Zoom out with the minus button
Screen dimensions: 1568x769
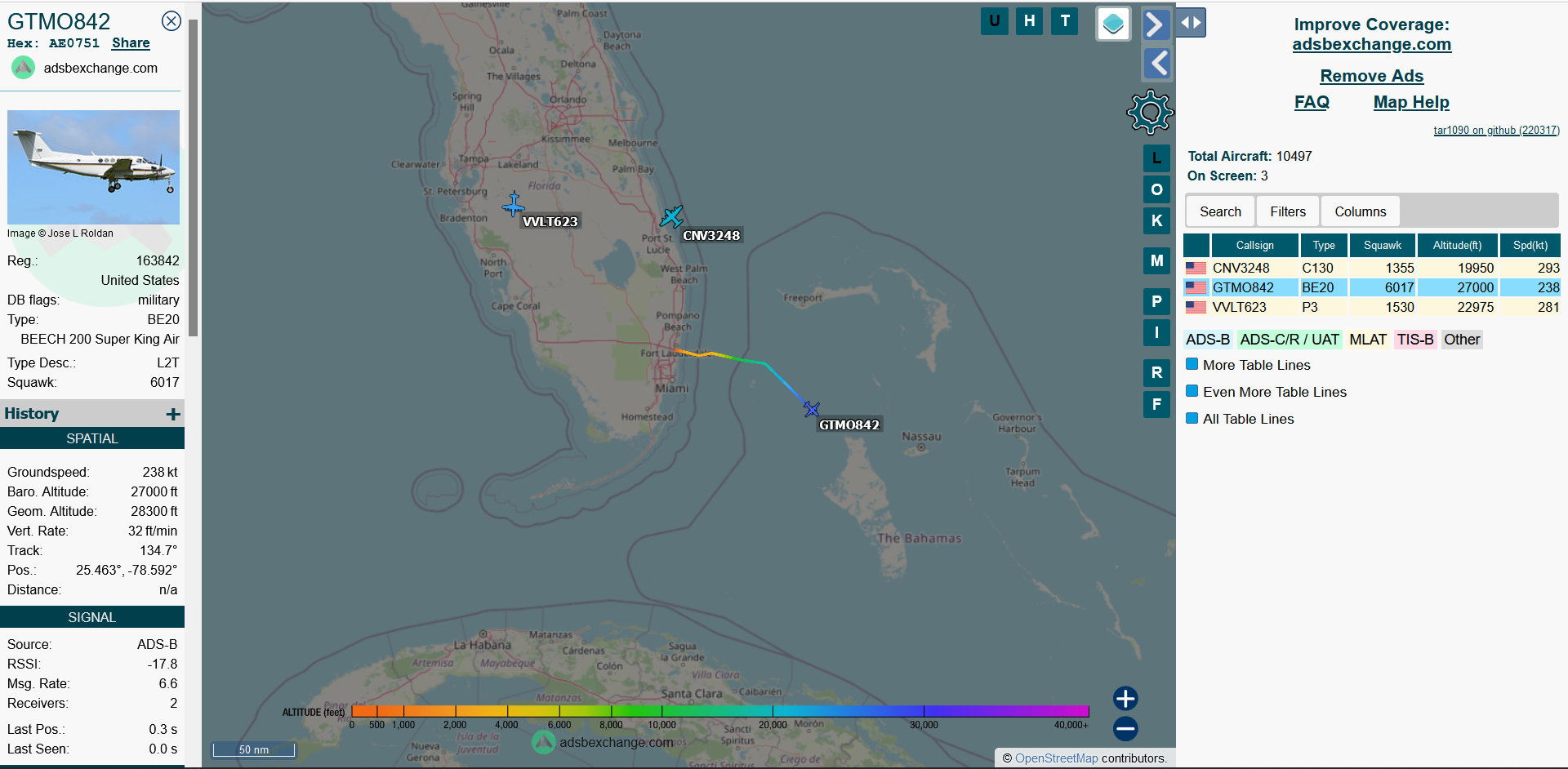(x=1125, y=728)
